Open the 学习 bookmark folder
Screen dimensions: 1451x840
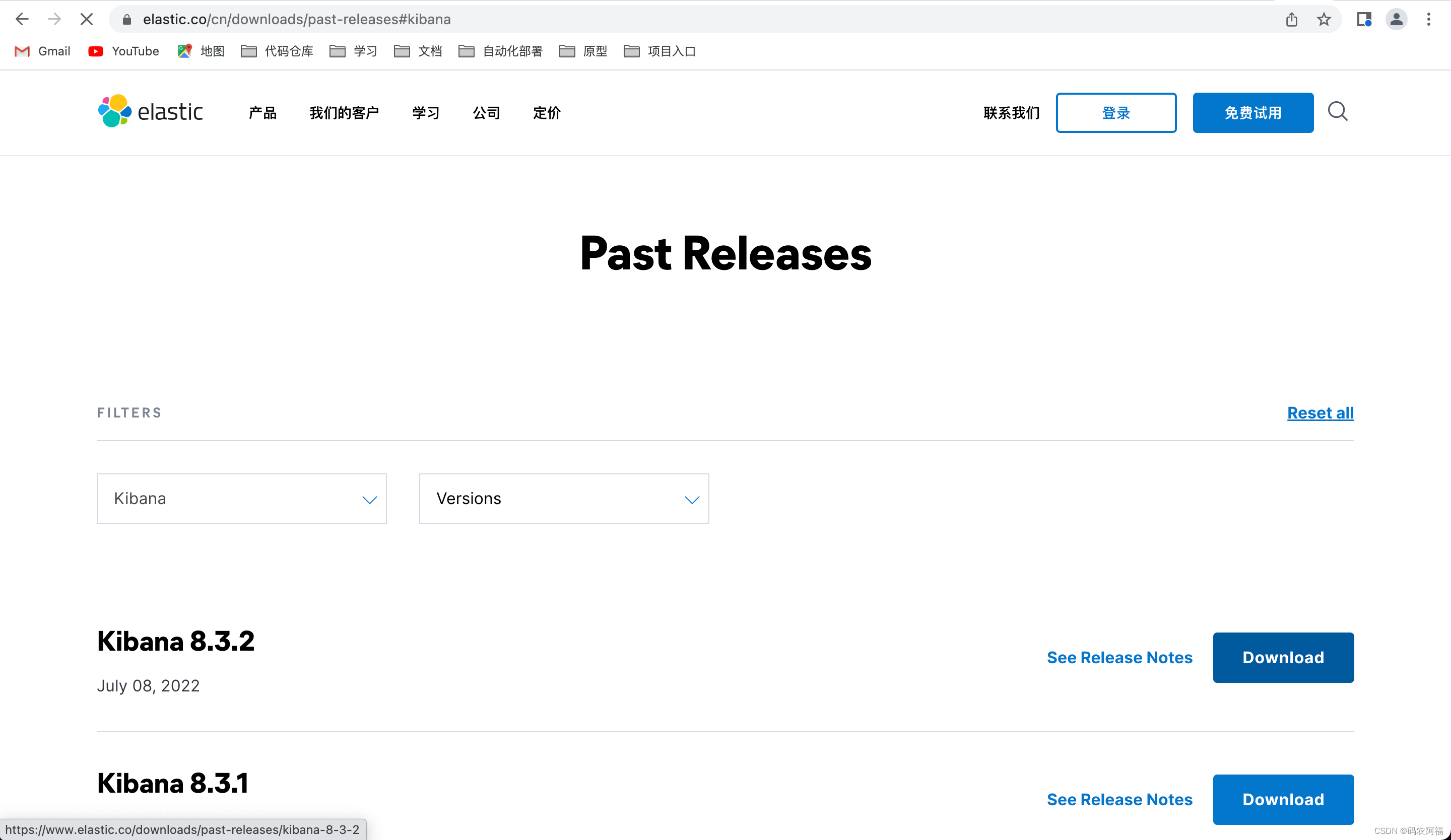coord(354,51)
